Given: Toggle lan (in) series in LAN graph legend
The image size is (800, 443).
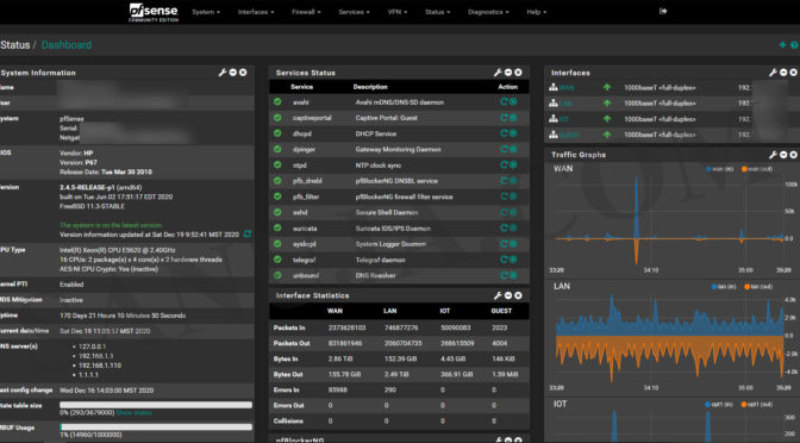Looking at the screenshot, I should [723, 287].
